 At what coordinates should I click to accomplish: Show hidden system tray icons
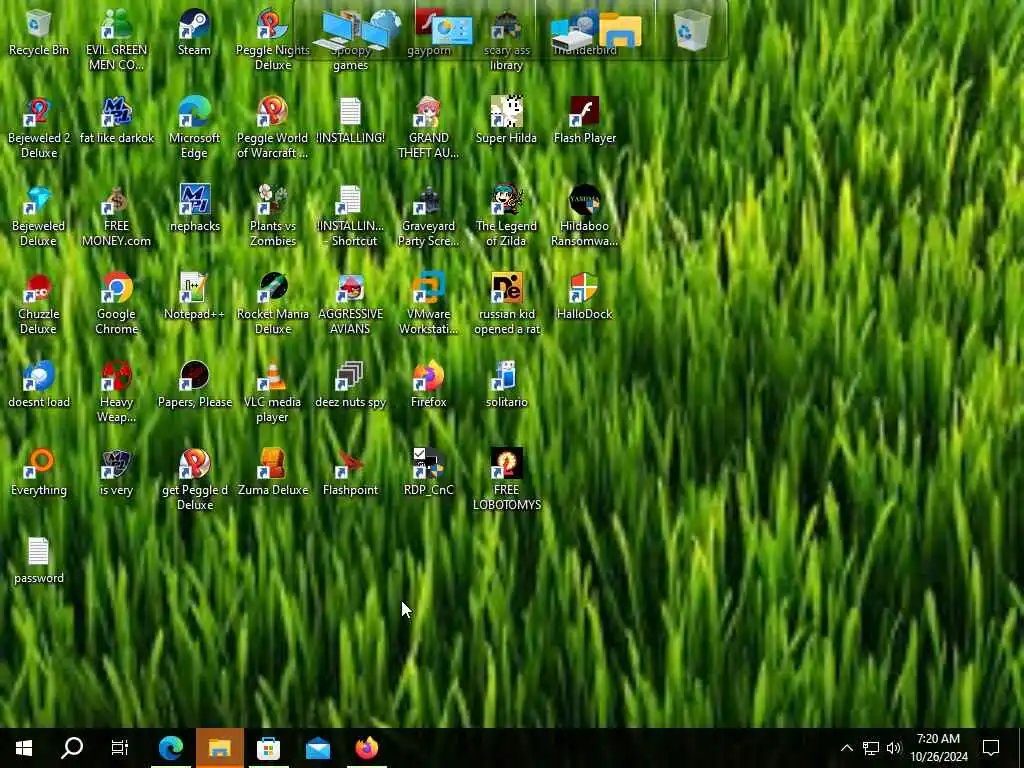[846, 748]
